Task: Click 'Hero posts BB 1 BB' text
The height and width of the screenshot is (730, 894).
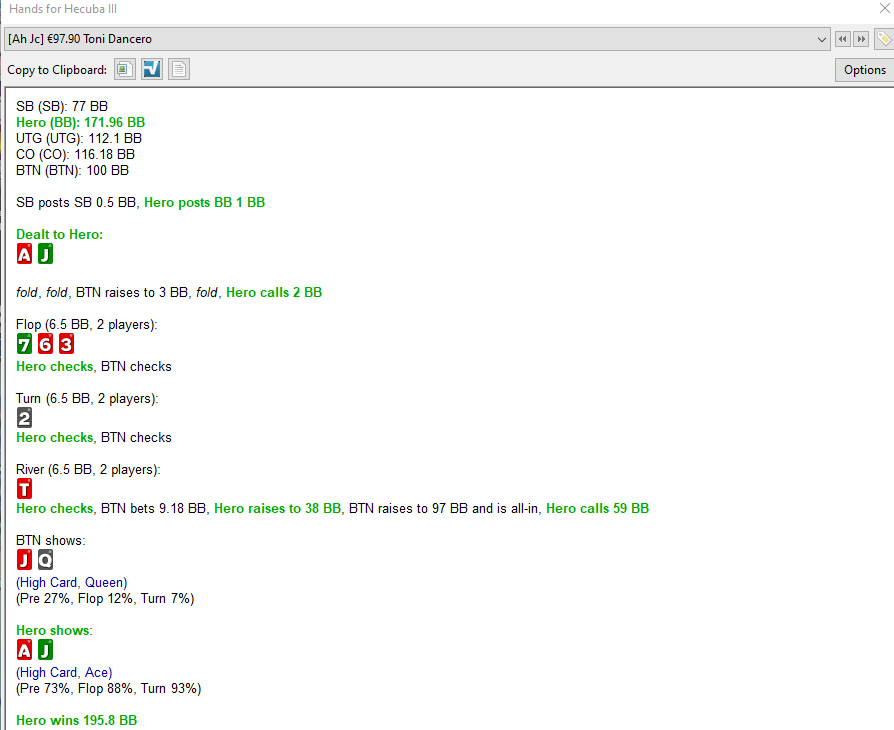Action: coord(204,202)
